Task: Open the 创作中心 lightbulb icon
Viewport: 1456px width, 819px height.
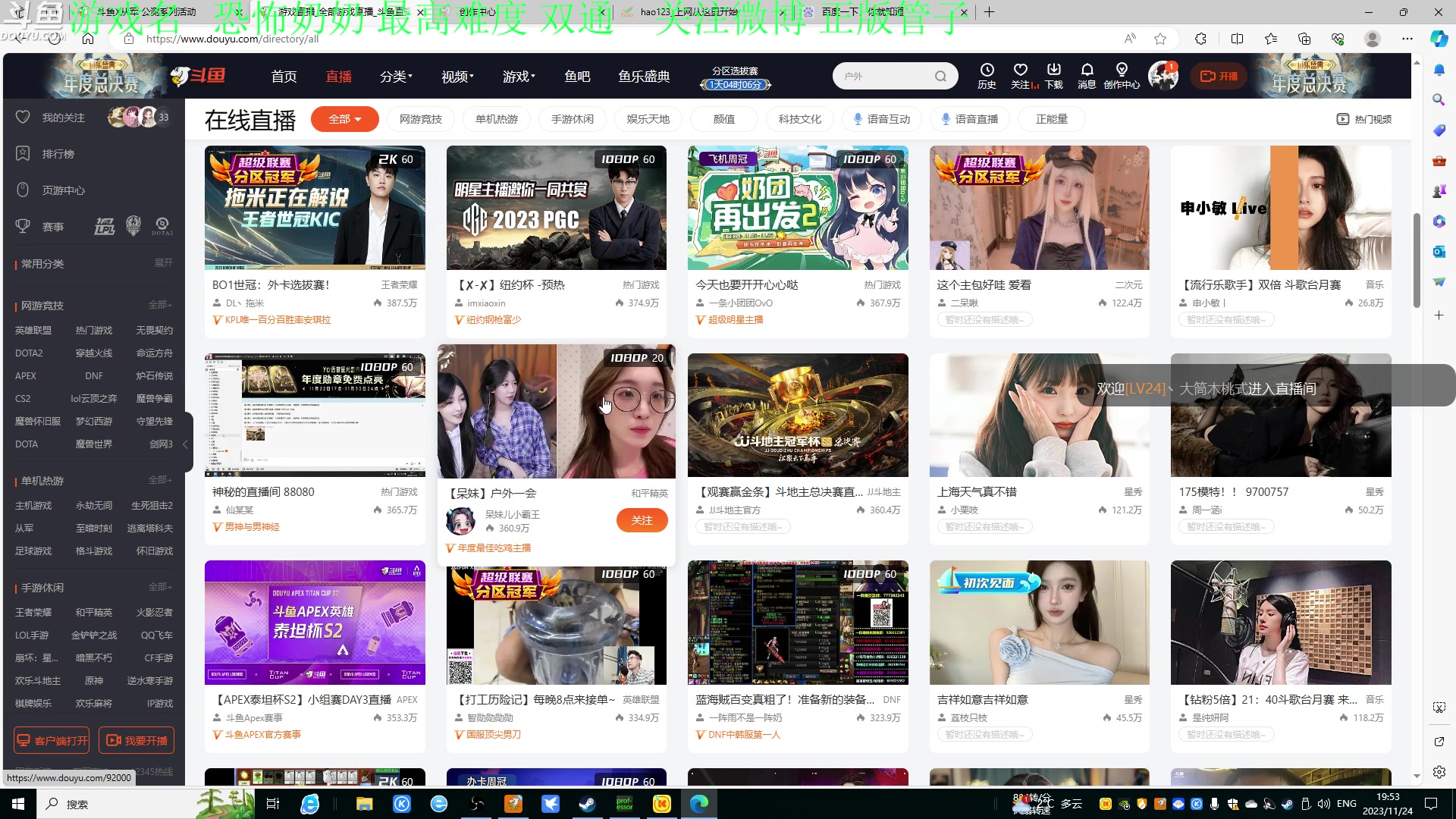Action: (x=1122, y=76)
